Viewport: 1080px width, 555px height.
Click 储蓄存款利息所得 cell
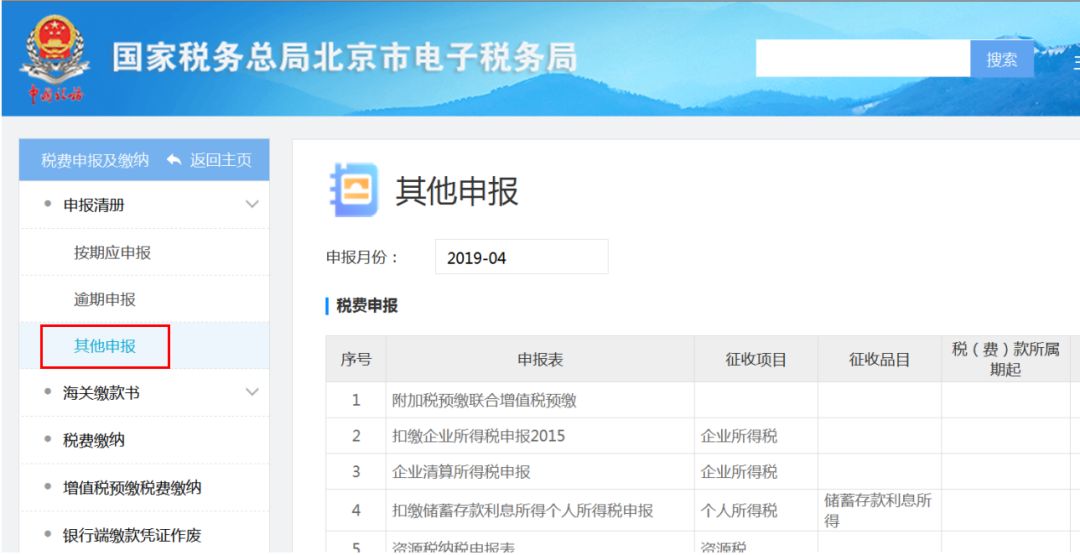pyautogui.click(x=878, y=510)
